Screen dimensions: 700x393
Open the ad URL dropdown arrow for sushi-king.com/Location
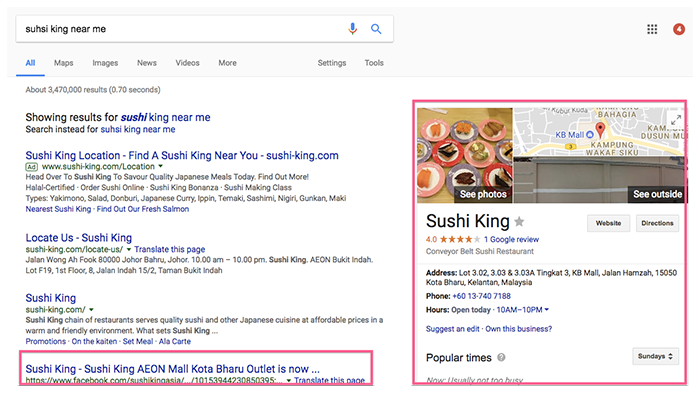[x=161, y=167]
